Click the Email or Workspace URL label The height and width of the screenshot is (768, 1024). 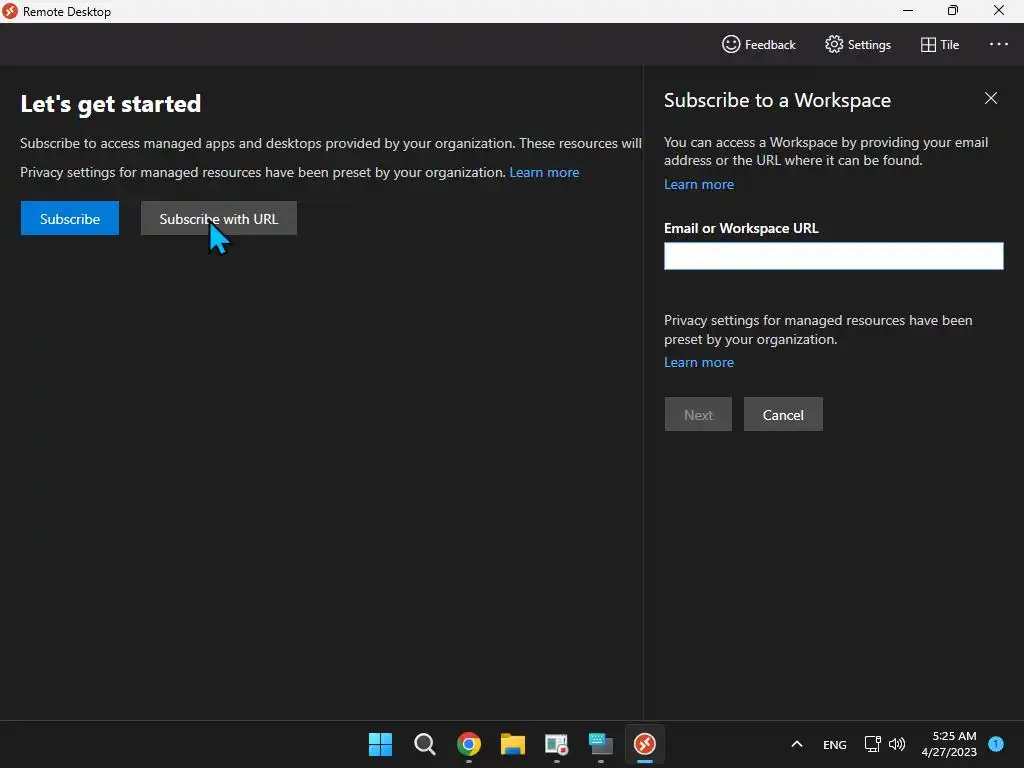click(x=741, y=228)
